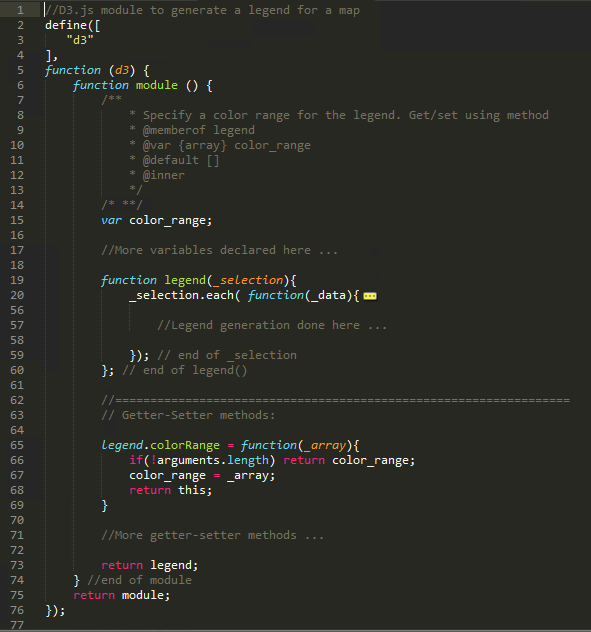Click comment '//Legend generation done here ...'
The height and width of the screenshot is (632, 591).
click(x=272, y=325)
